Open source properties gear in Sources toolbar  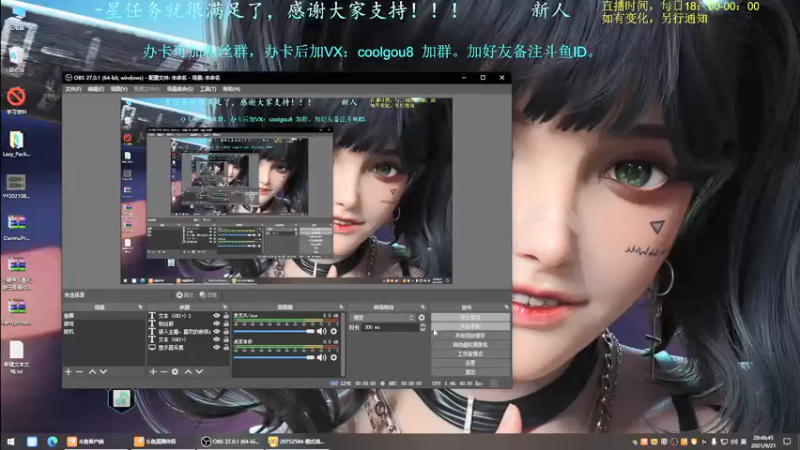175,371
